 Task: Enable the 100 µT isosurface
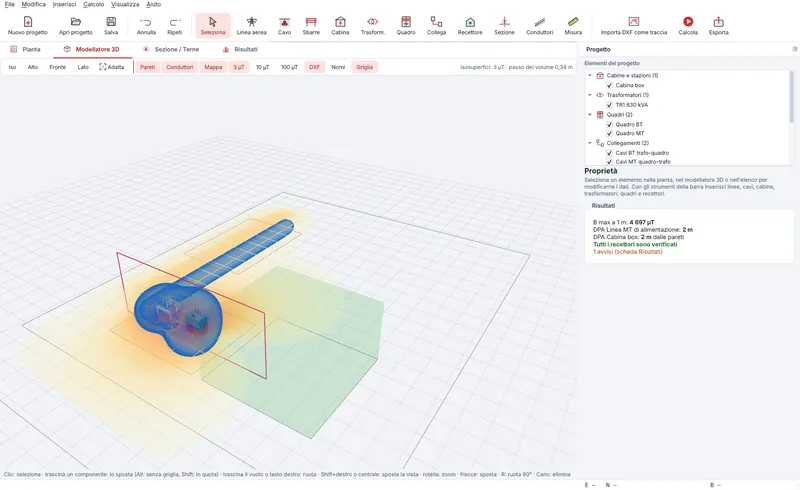(x=289, y=67)
